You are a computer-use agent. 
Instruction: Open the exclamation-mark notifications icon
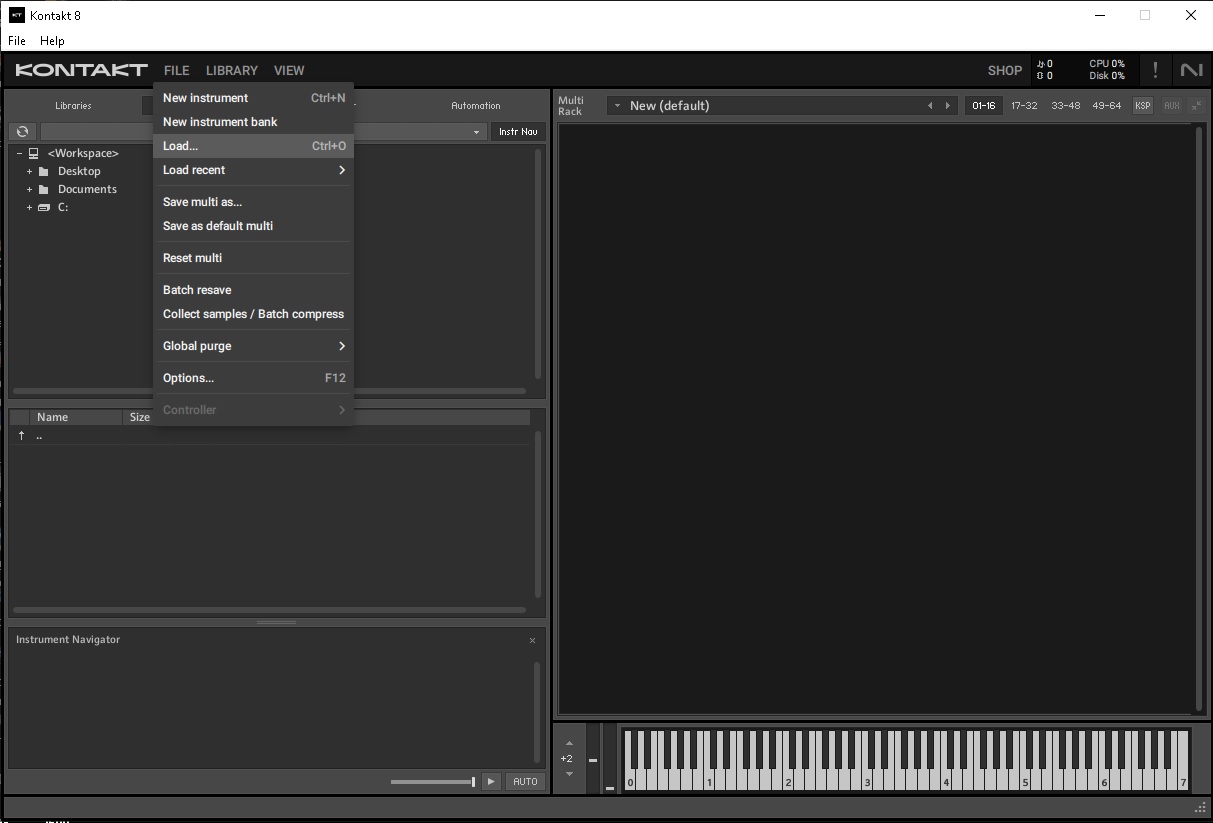1156,70
